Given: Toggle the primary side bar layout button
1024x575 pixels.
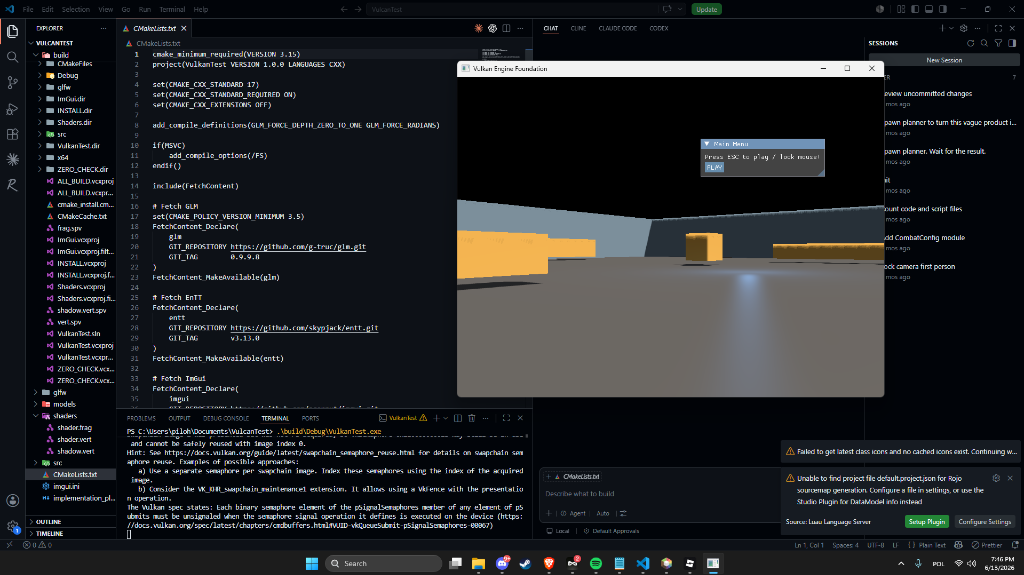Looking at the screenshot, I should pos(915,9).
